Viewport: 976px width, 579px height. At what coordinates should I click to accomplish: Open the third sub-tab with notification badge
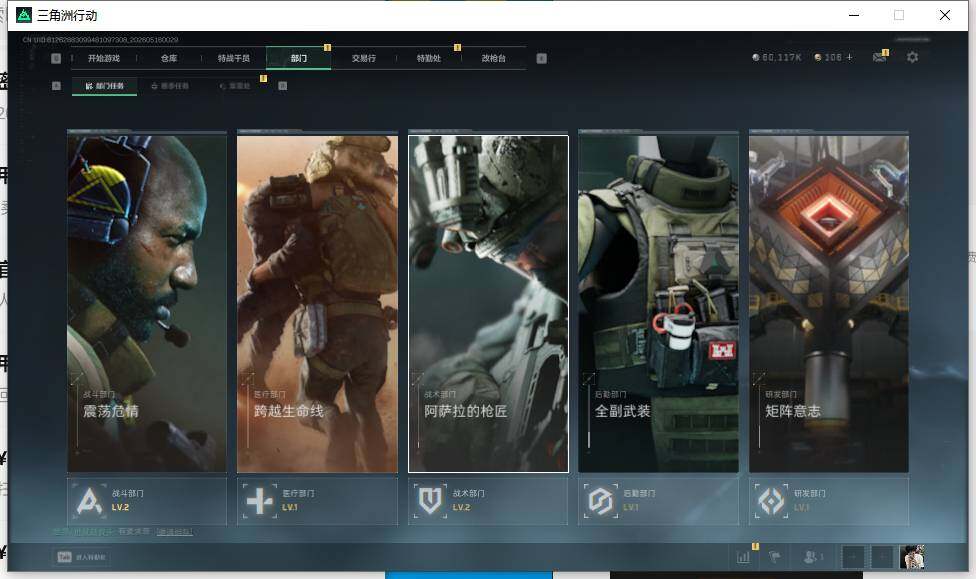coord(235,86)
